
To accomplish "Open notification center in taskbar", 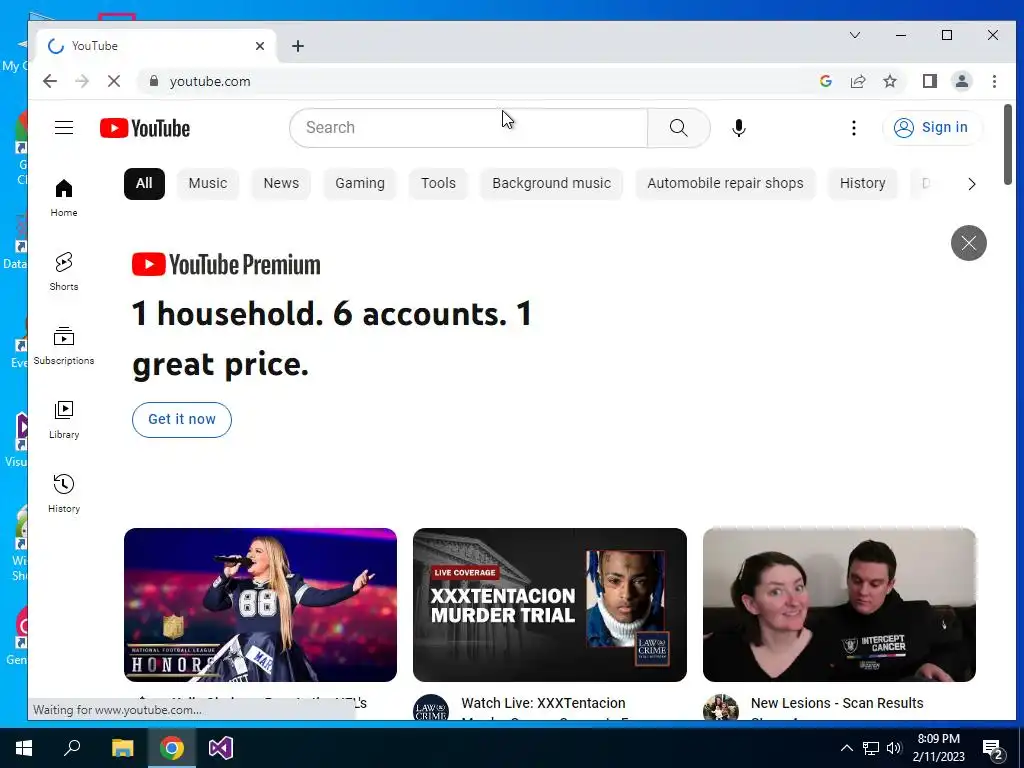I will [993, 748].
